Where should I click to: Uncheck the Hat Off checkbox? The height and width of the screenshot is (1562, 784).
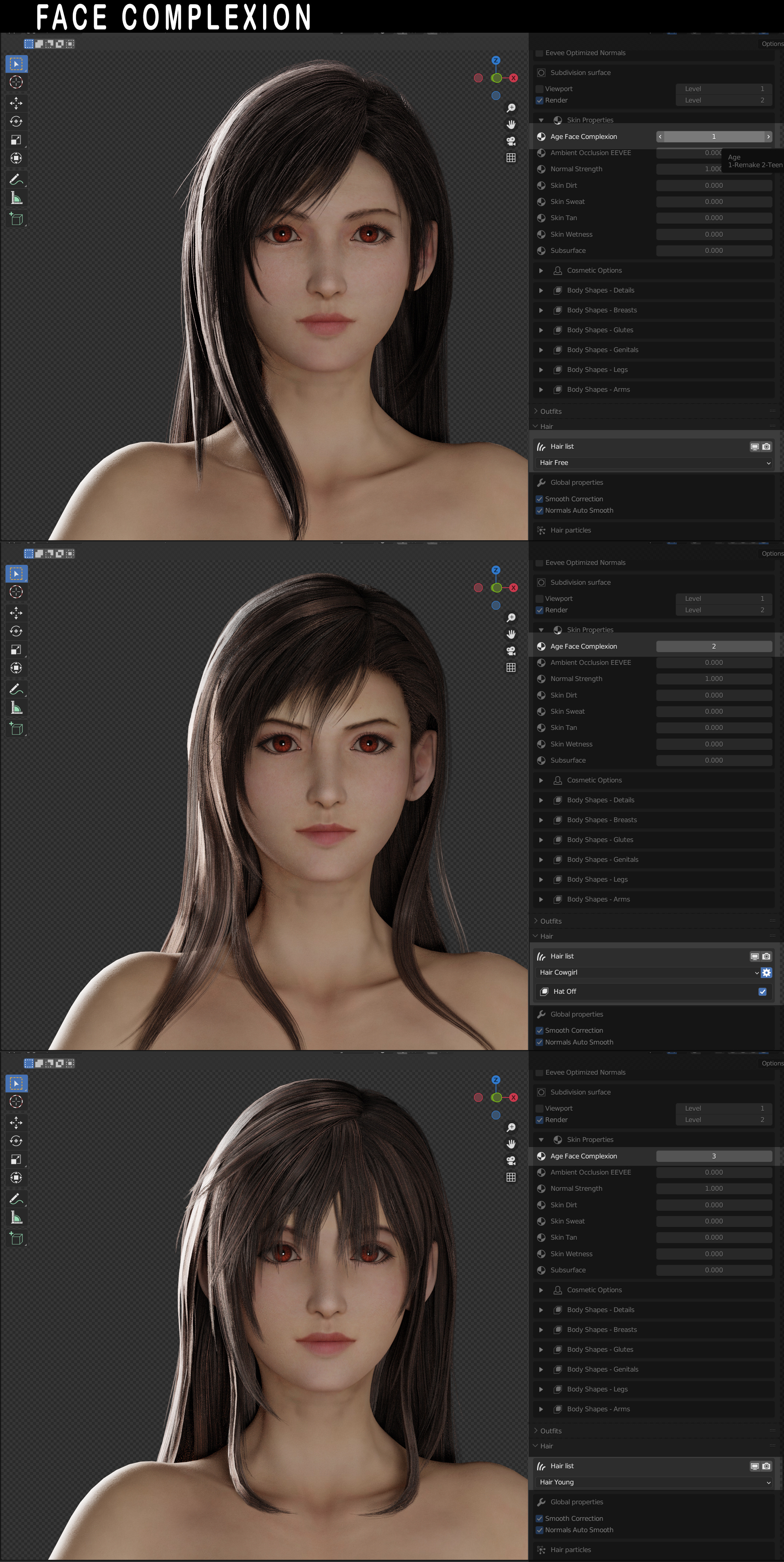[762, 992]
